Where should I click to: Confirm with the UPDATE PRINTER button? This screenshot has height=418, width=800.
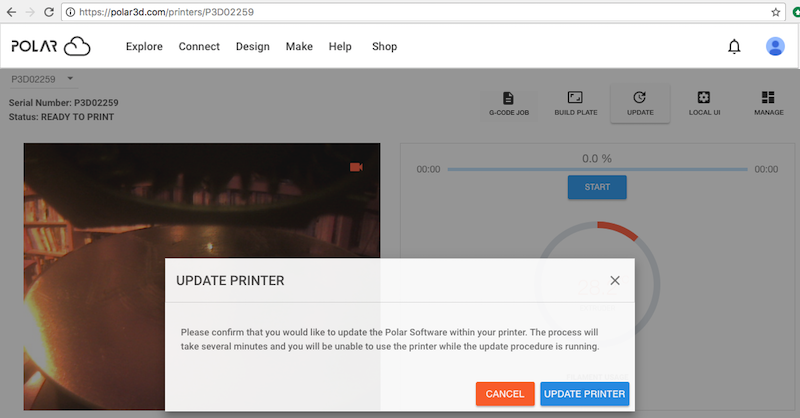585,394
